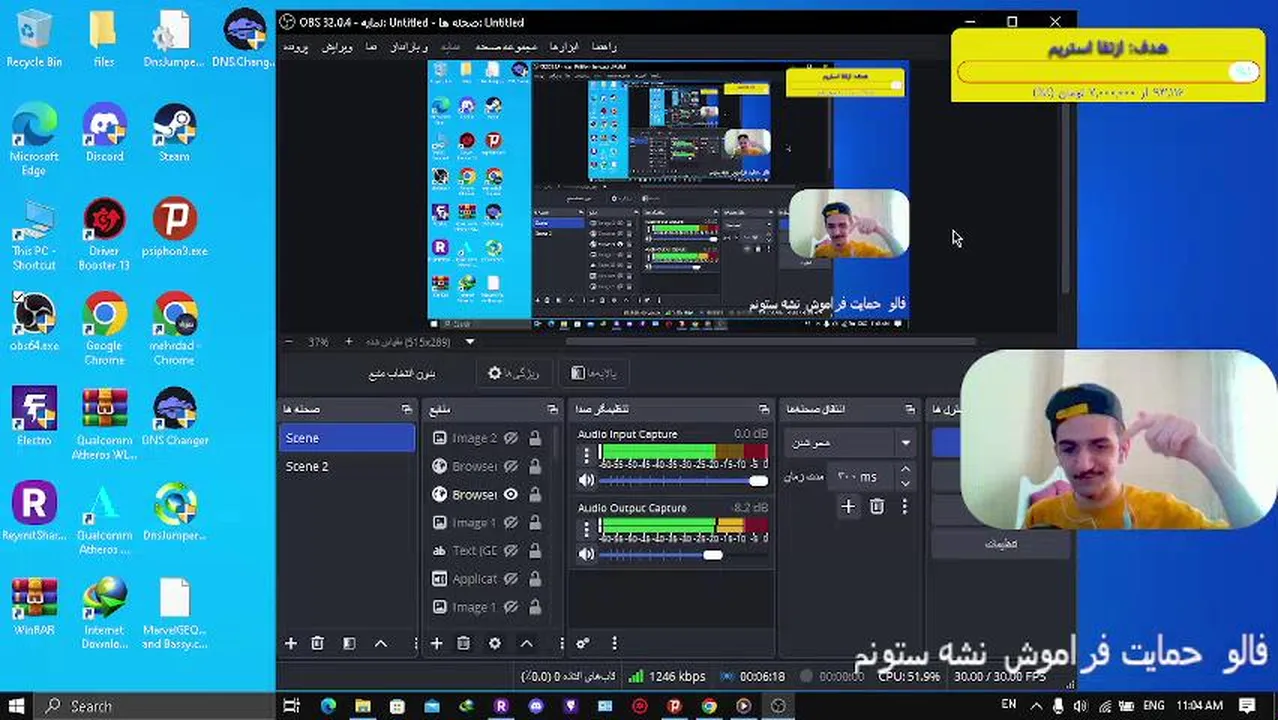Toggle the lock on Text (GDI) source

coord(535,550)
